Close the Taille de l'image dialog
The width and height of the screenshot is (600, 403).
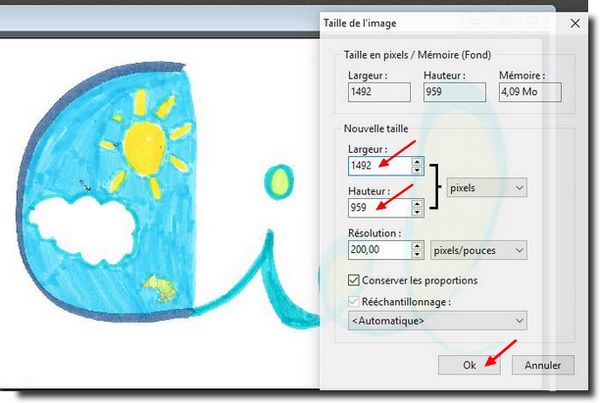click(x=575, y=24)
